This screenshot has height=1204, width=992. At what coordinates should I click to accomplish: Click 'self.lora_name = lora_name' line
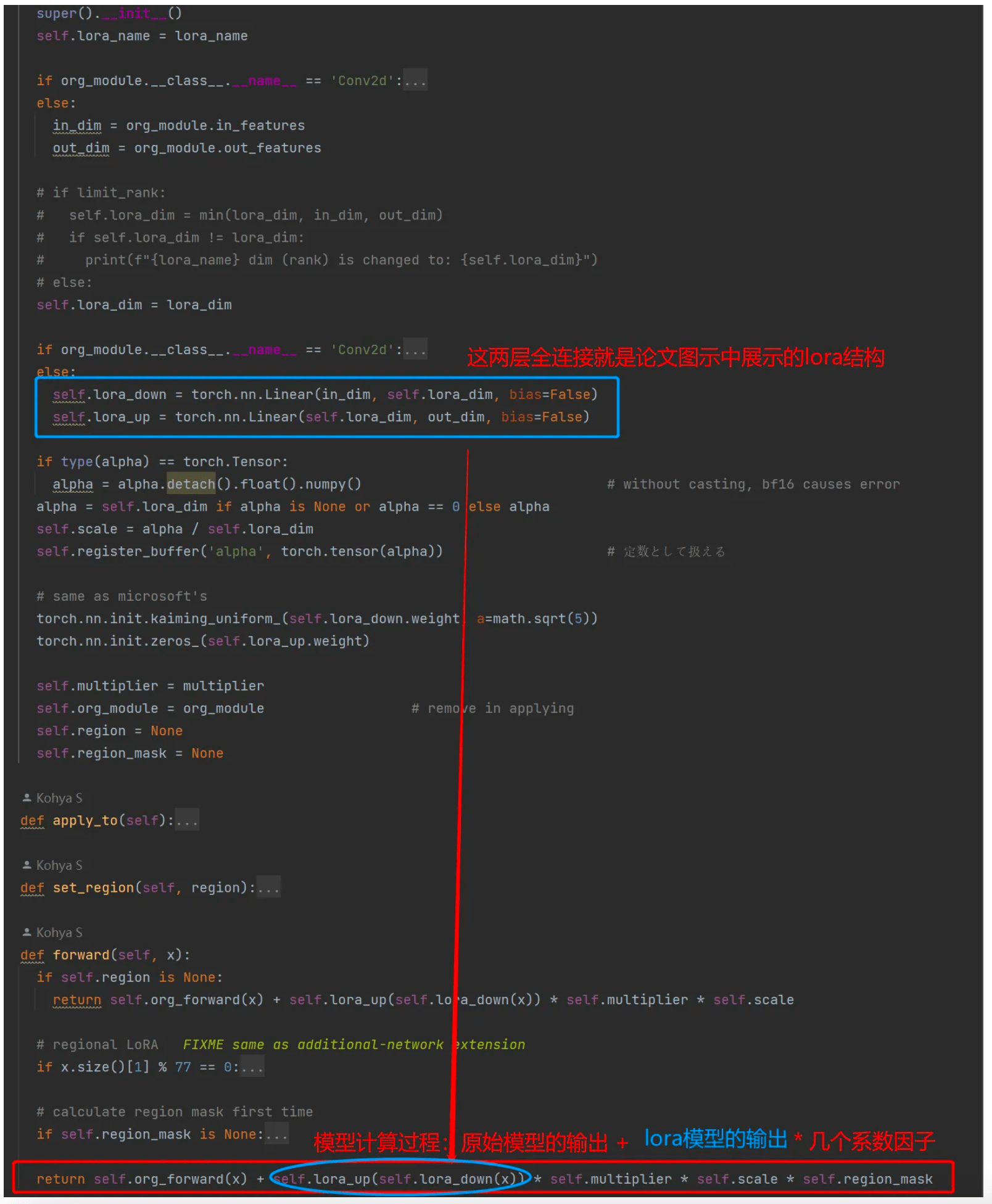tap(142, 36)
